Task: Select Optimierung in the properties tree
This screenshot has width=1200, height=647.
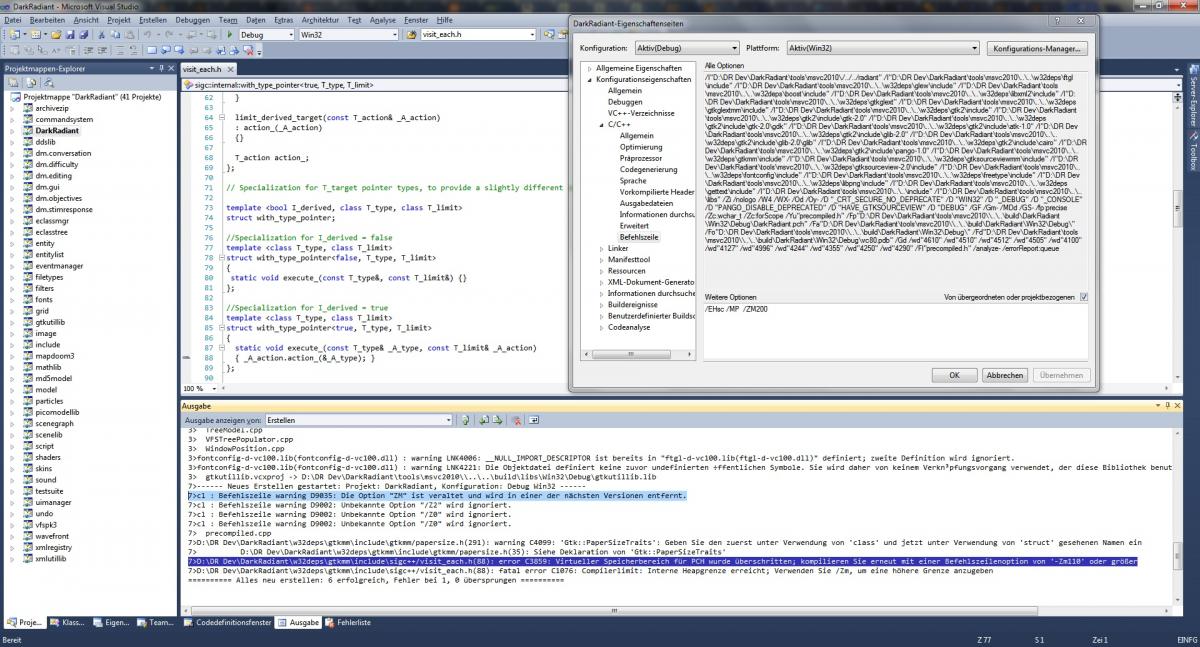Action: (640, 147)
